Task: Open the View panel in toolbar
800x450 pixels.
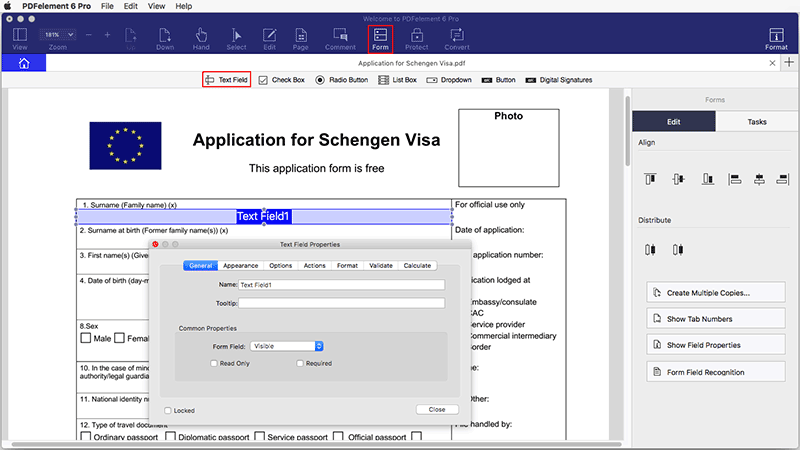Action: pos(20,39)
